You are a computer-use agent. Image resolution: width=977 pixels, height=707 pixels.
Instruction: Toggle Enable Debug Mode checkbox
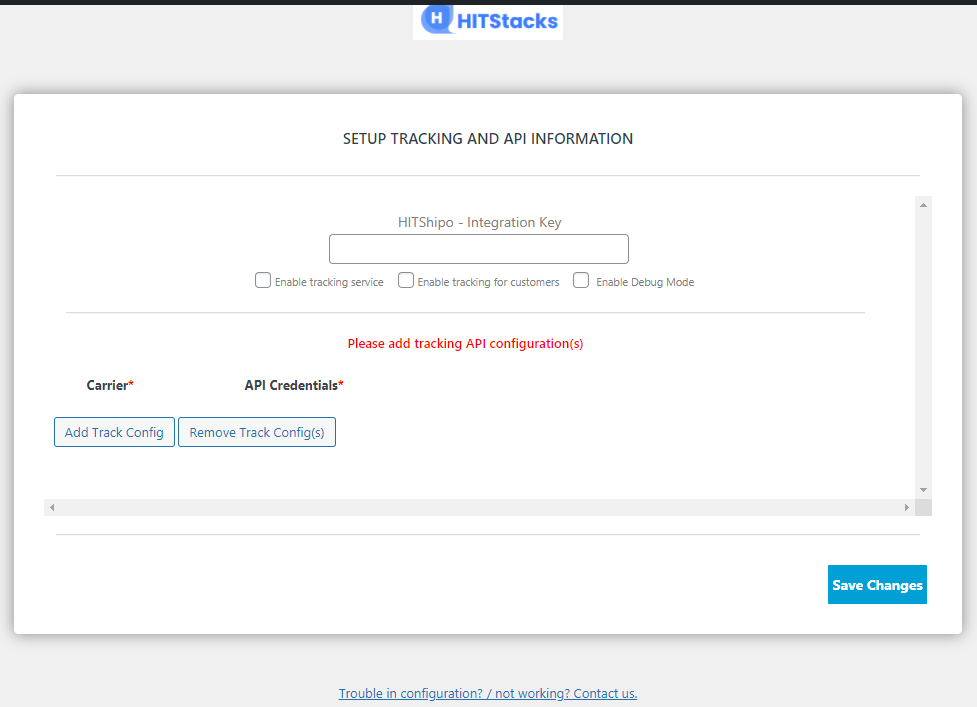581,280
